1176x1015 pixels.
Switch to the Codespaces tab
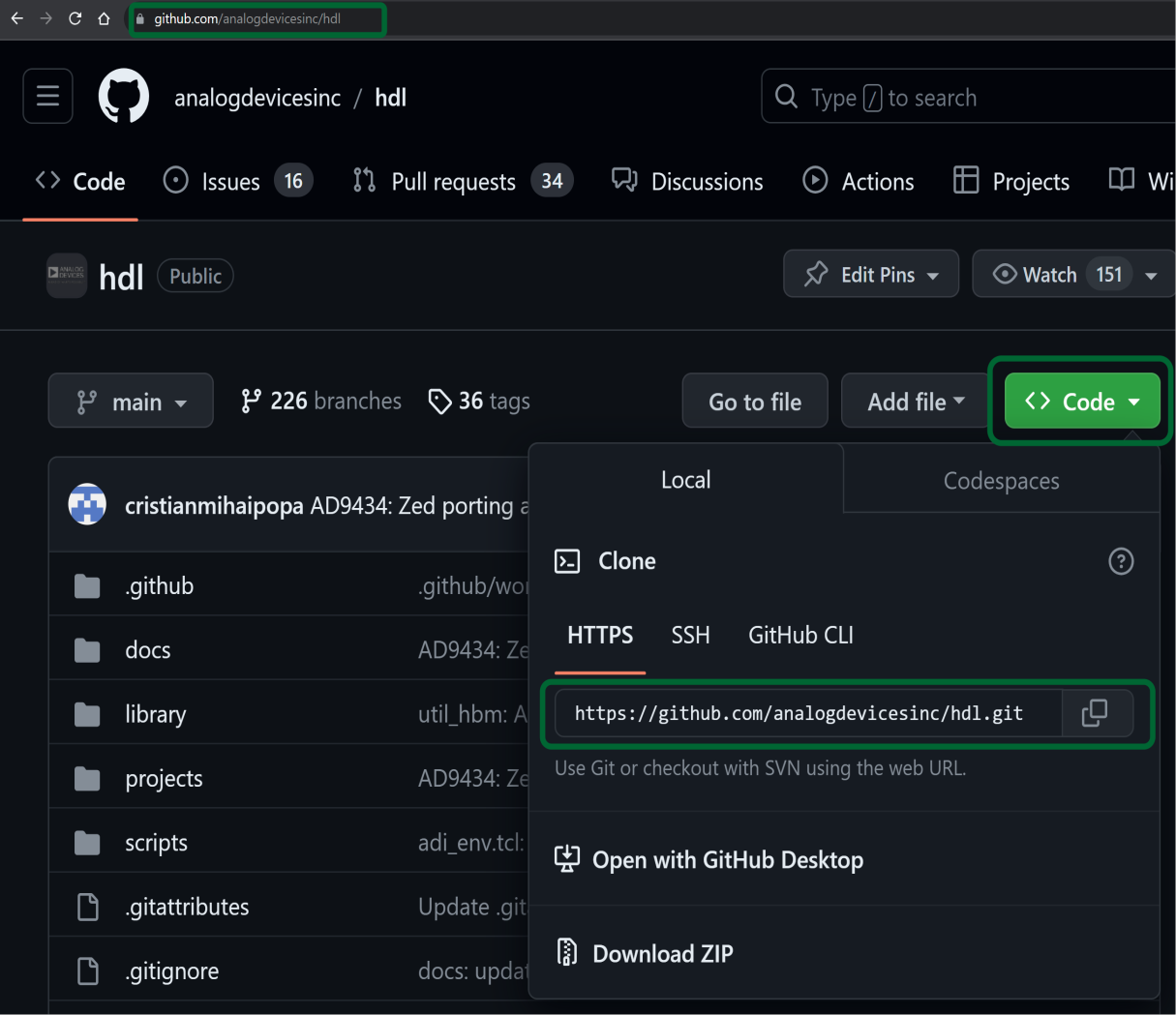click(x=1001, y=481)
